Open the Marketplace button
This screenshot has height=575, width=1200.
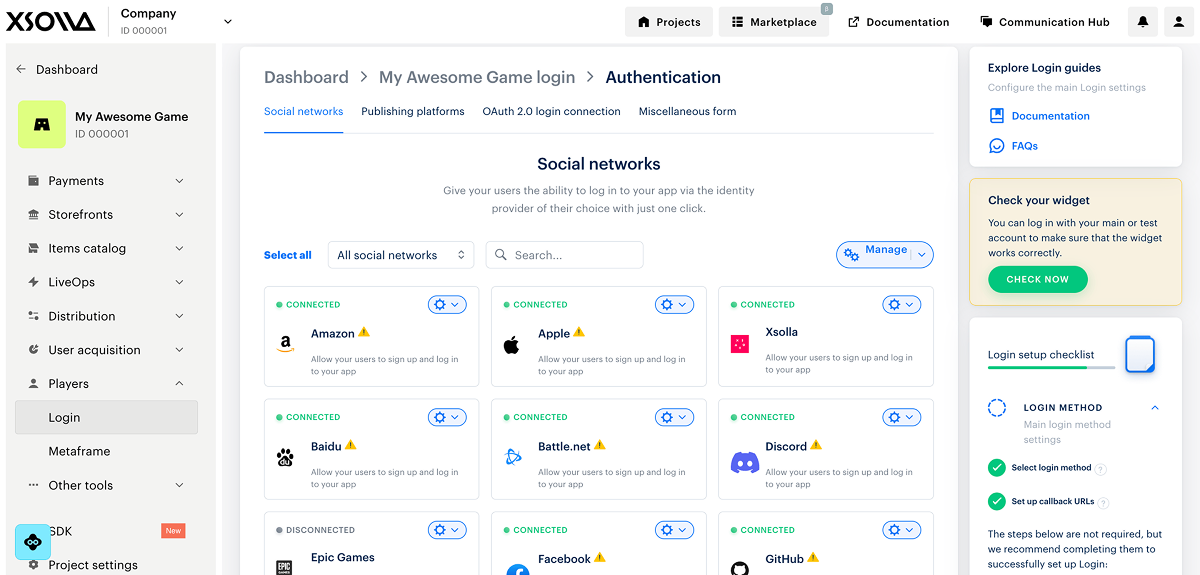point(774,22)
